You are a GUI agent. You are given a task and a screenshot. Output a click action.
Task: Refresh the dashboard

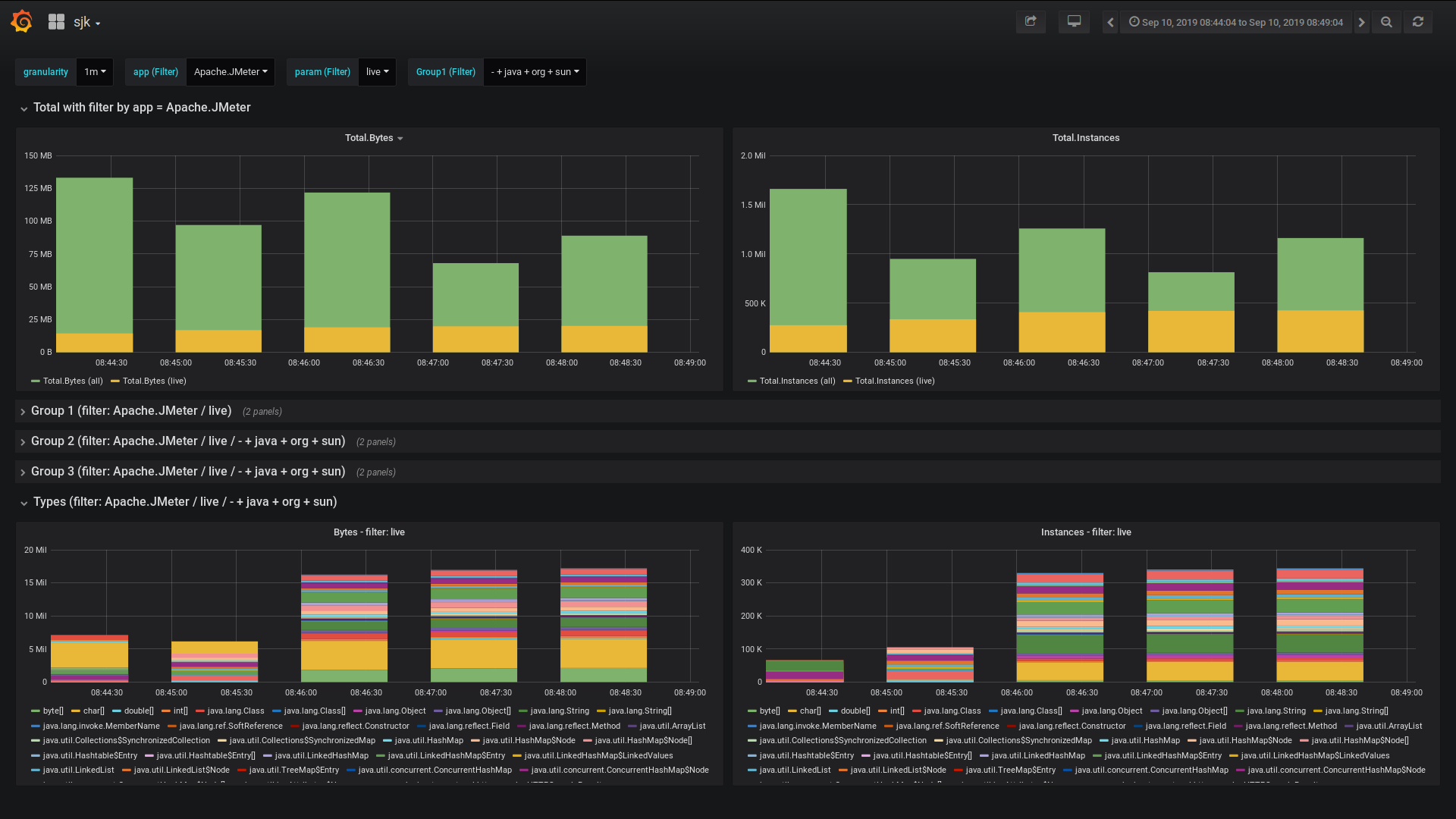(x=1418, y=22)
